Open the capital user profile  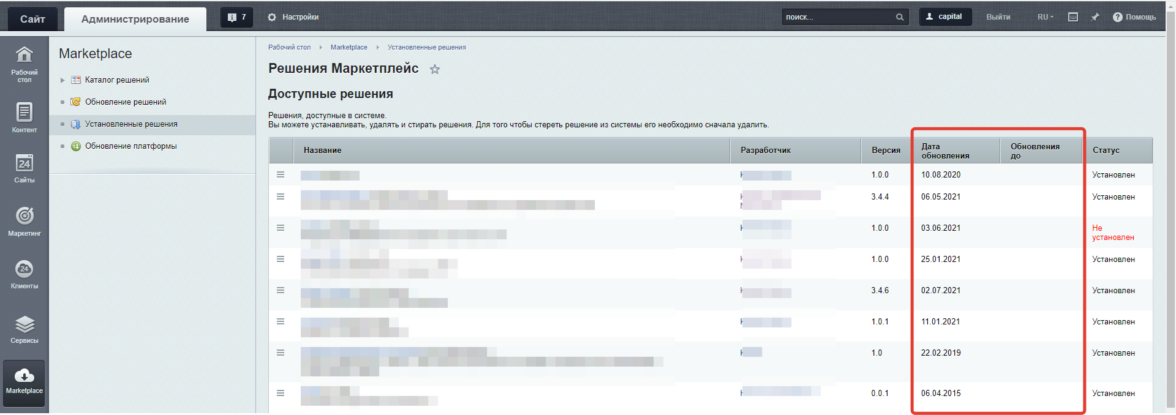tap(945, 17)
